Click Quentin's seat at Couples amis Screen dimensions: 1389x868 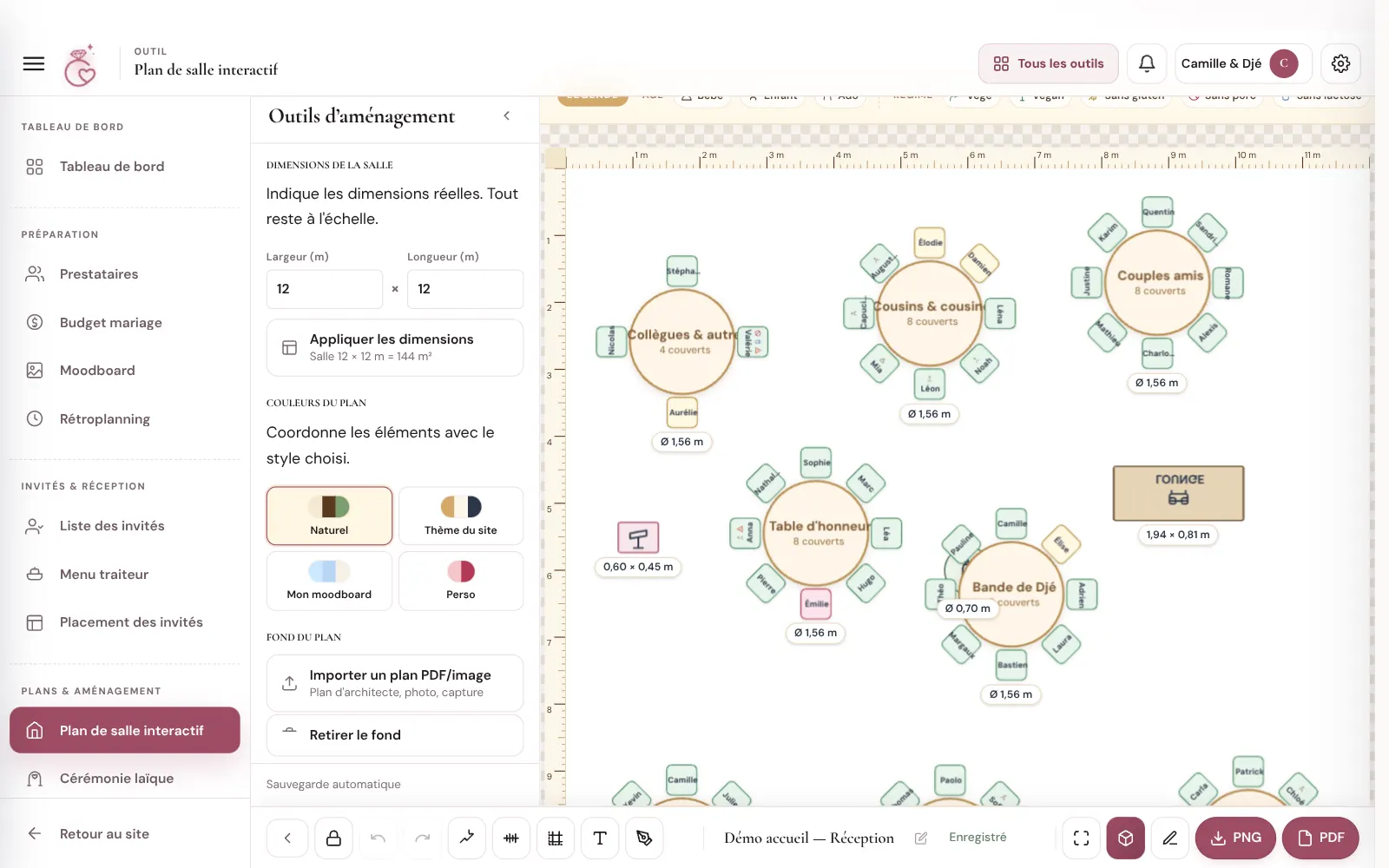(1158, 212)
